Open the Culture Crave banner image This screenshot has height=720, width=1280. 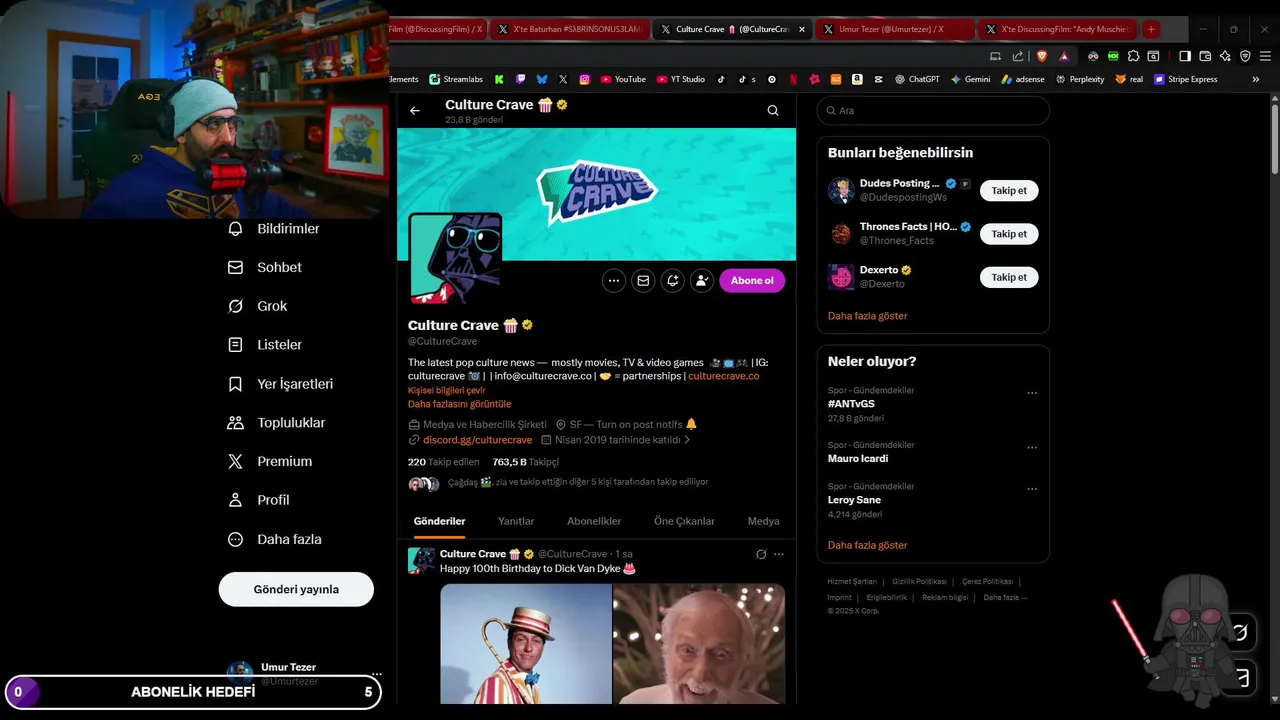coord(596,194)
